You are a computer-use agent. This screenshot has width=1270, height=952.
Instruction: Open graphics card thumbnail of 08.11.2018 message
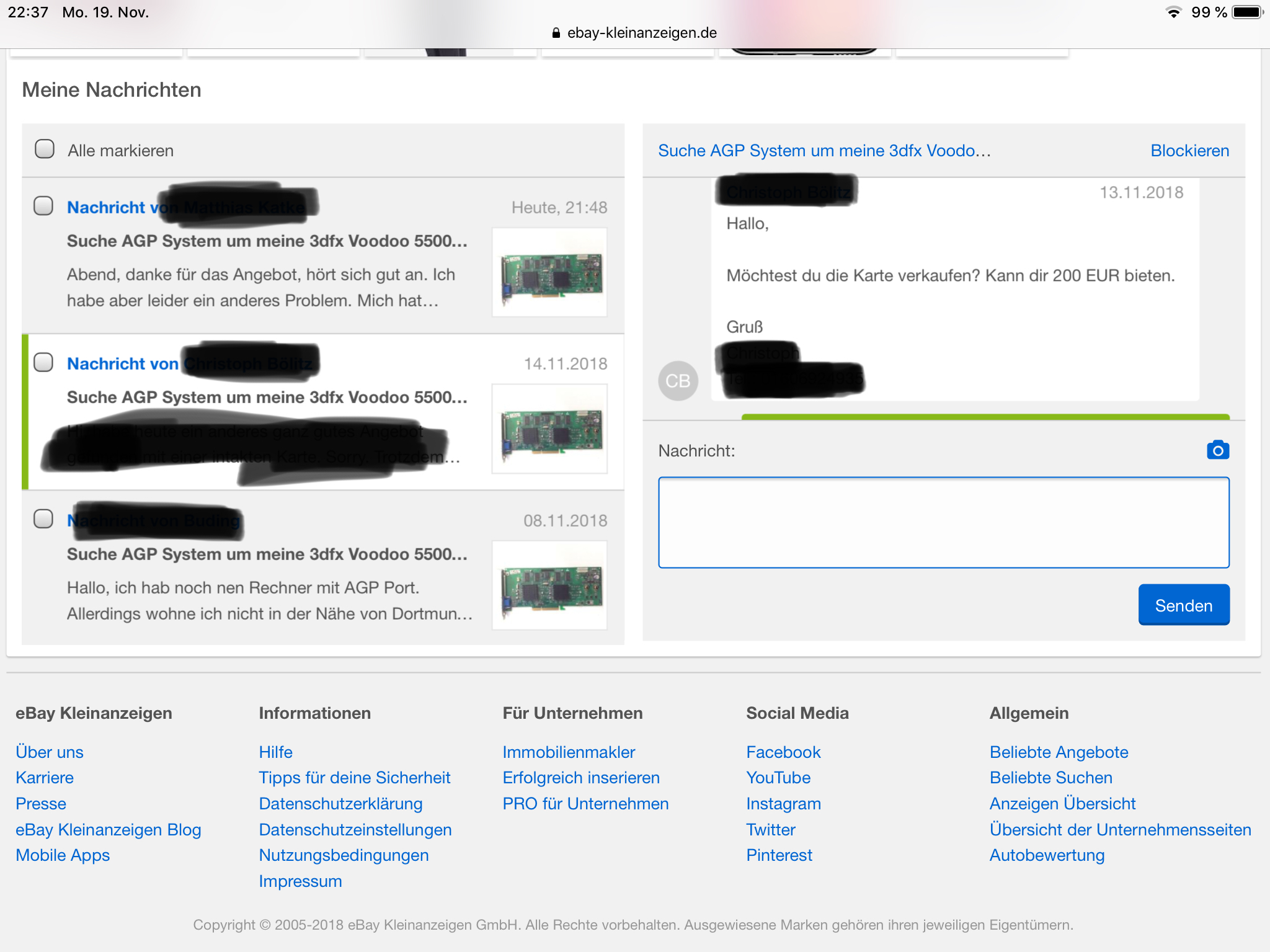[x=549, y=585]
